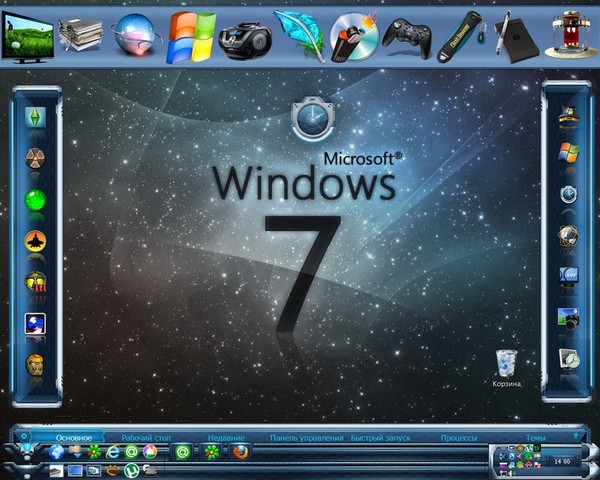Screen dimensions: 600x480
Task: Open the TV monitor icon in top dock
Action: click(x=28, y=37)
